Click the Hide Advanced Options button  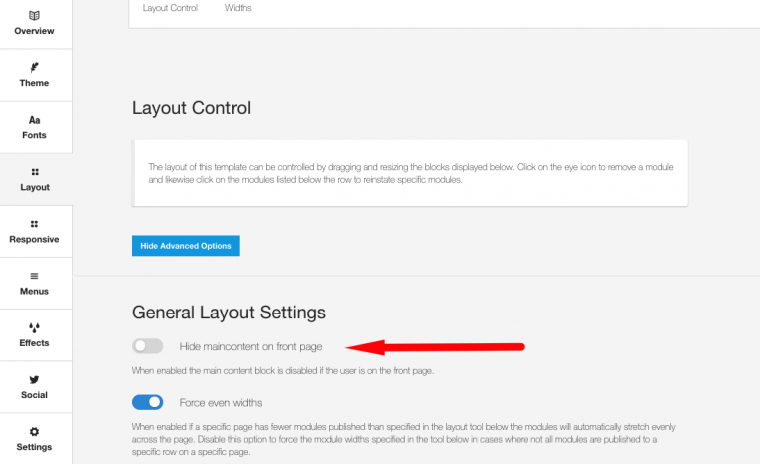(x=186, y=246)
